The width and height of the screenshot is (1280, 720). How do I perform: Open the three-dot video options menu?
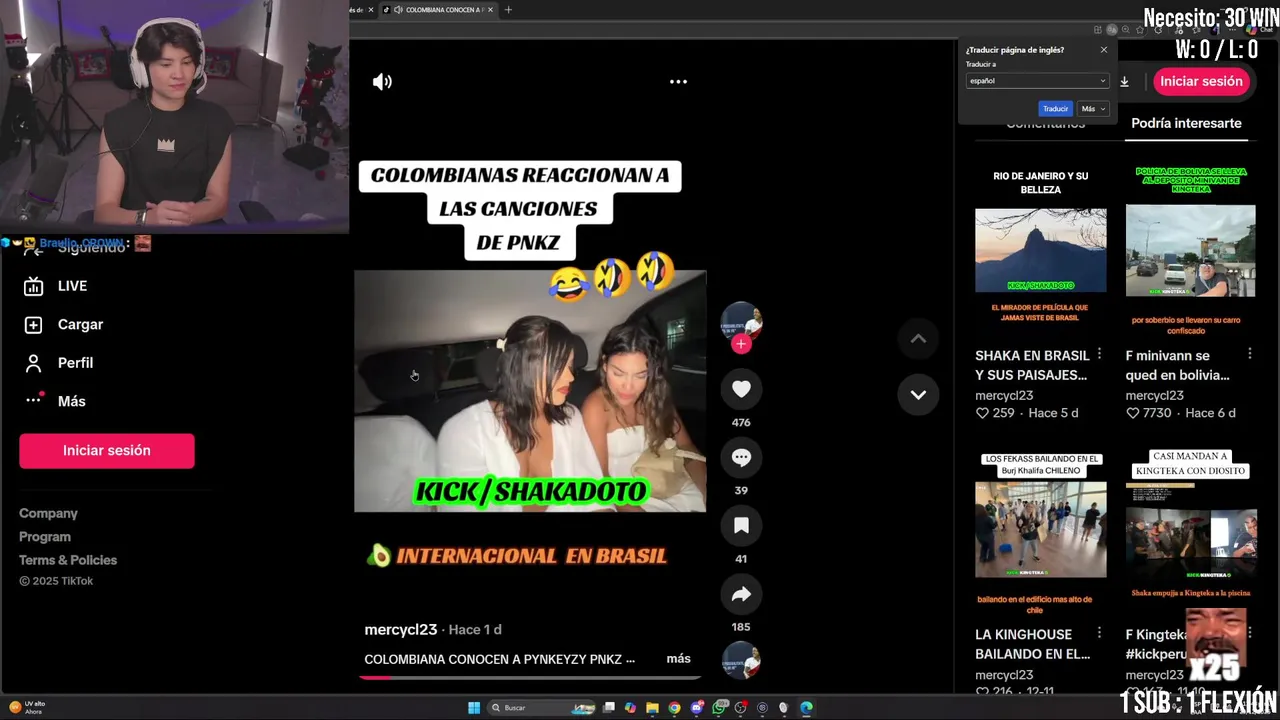[x=678, y=82]
